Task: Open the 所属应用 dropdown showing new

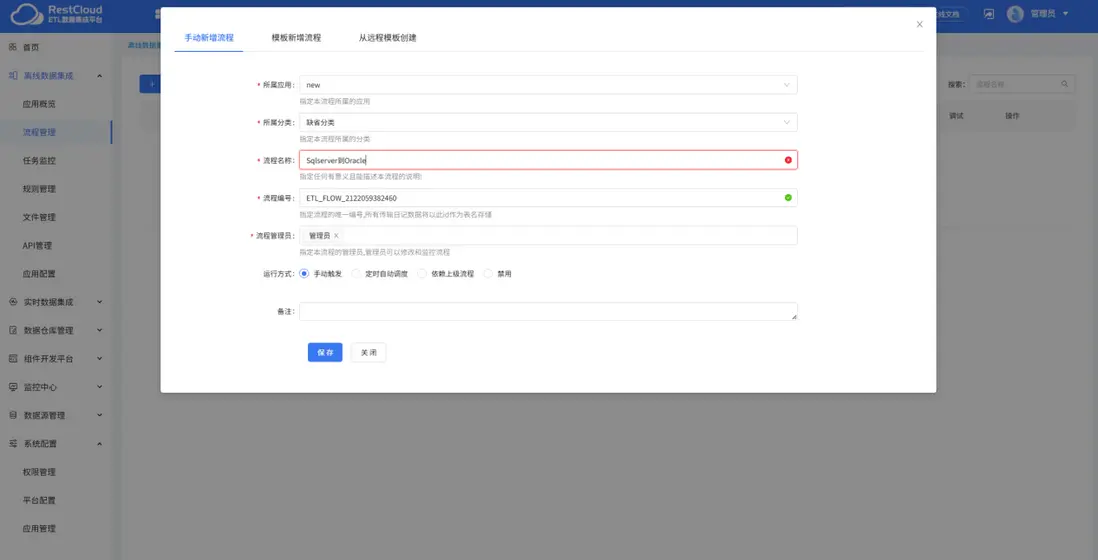Action: [x=548, y=85]
